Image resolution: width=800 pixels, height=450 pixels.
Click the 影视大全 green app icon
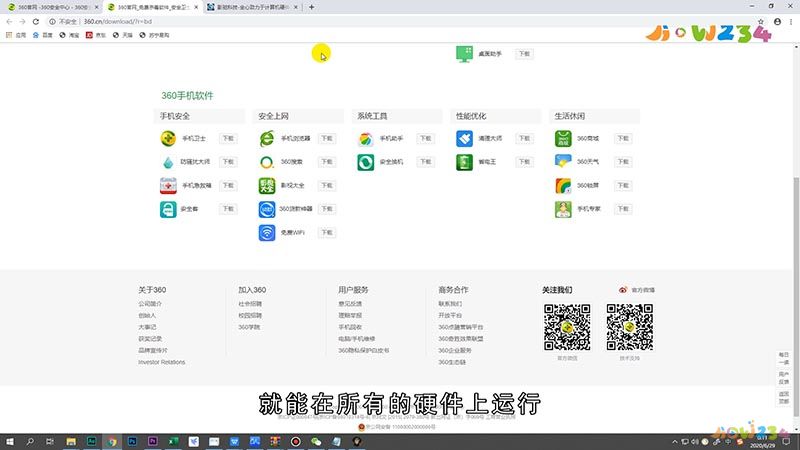[x=267, y=186]
